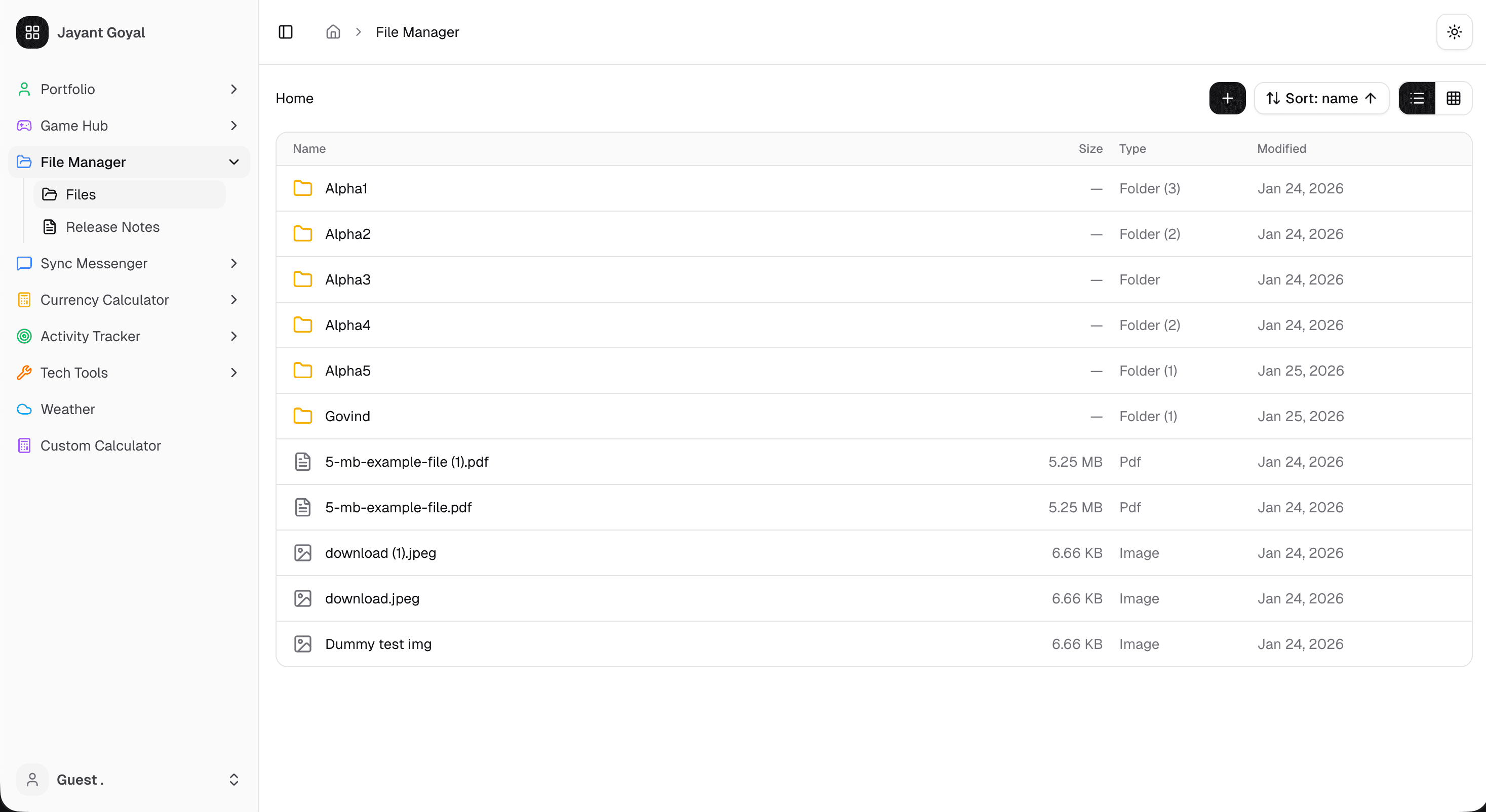Click the download (1).jpeg image icon
Viewport: 1486px width, 812px height.
pos(303,552)
